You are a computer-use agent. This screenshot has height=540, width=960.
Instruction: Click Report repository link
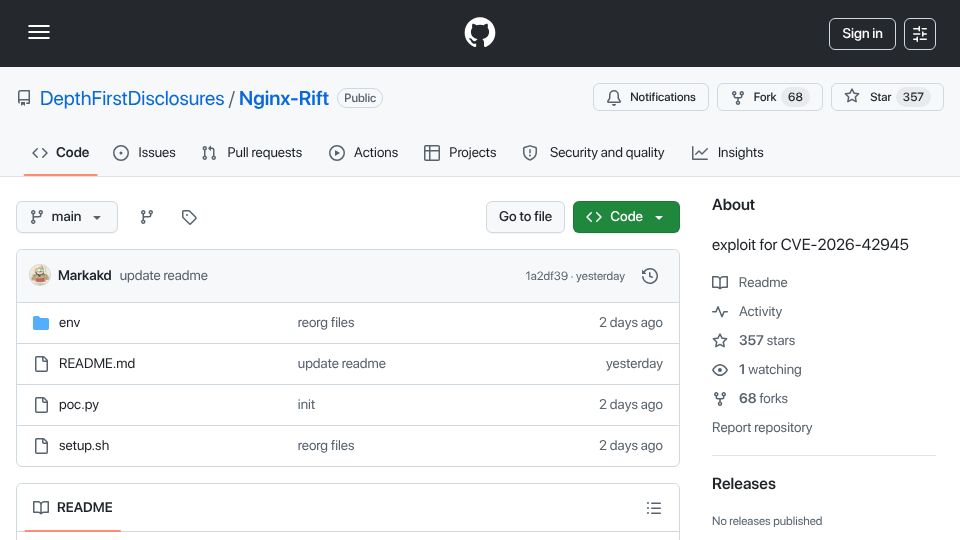click(762, 427)
